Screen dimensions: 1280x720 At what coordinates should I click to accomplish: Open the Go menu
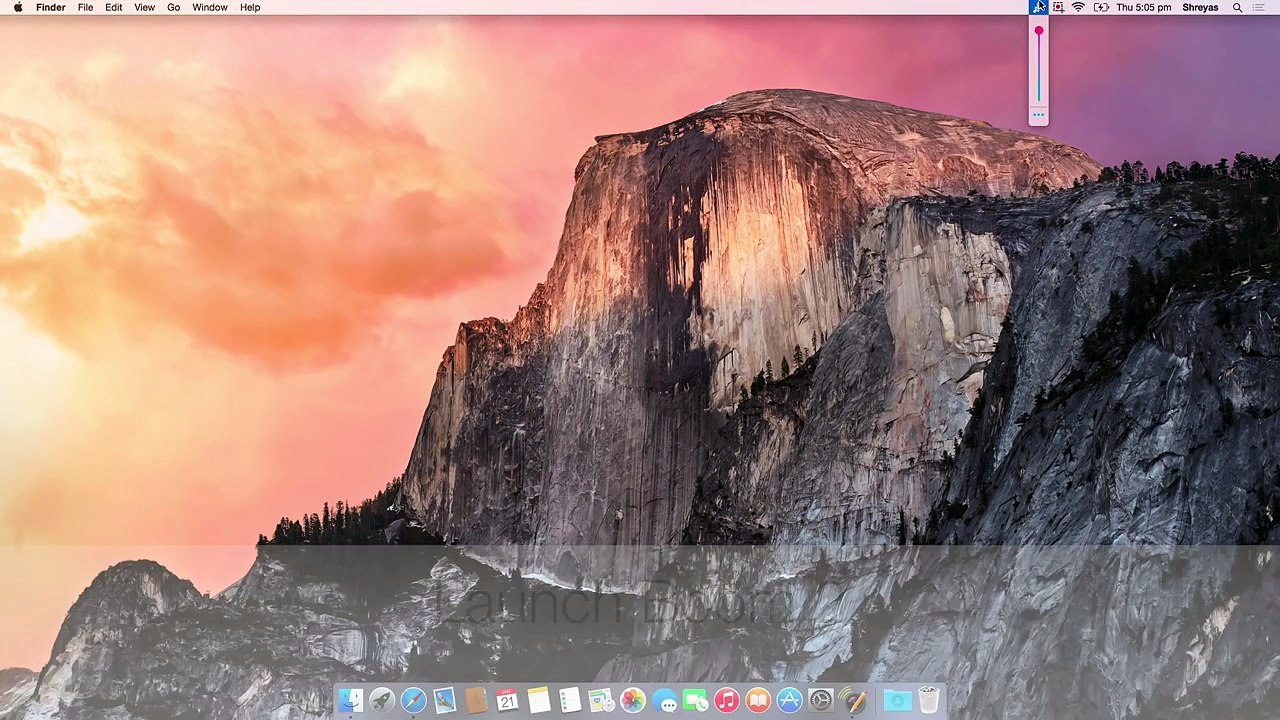(x=174, y=7)
